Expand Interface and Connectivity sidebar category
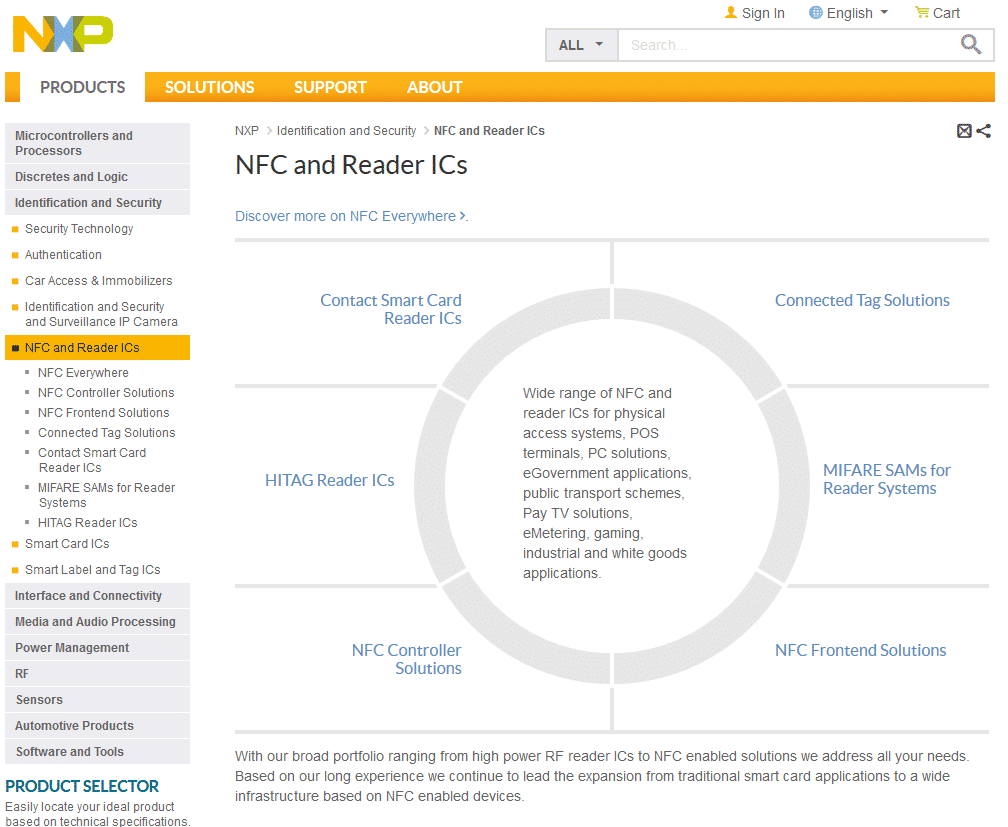The width and height of the screenshot is (1008, 827). 98,595
